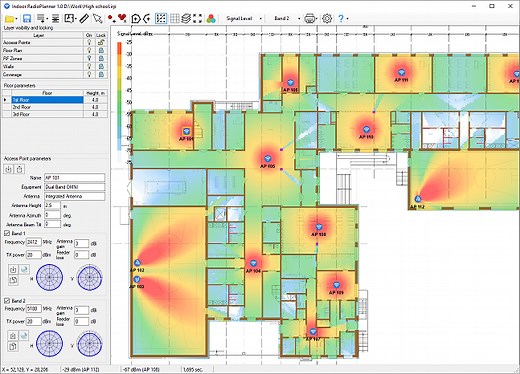The width and height of the screenshot is (520, 374).
Task: Click import icon under Access Point parameters
Action: tap(9, 169)
